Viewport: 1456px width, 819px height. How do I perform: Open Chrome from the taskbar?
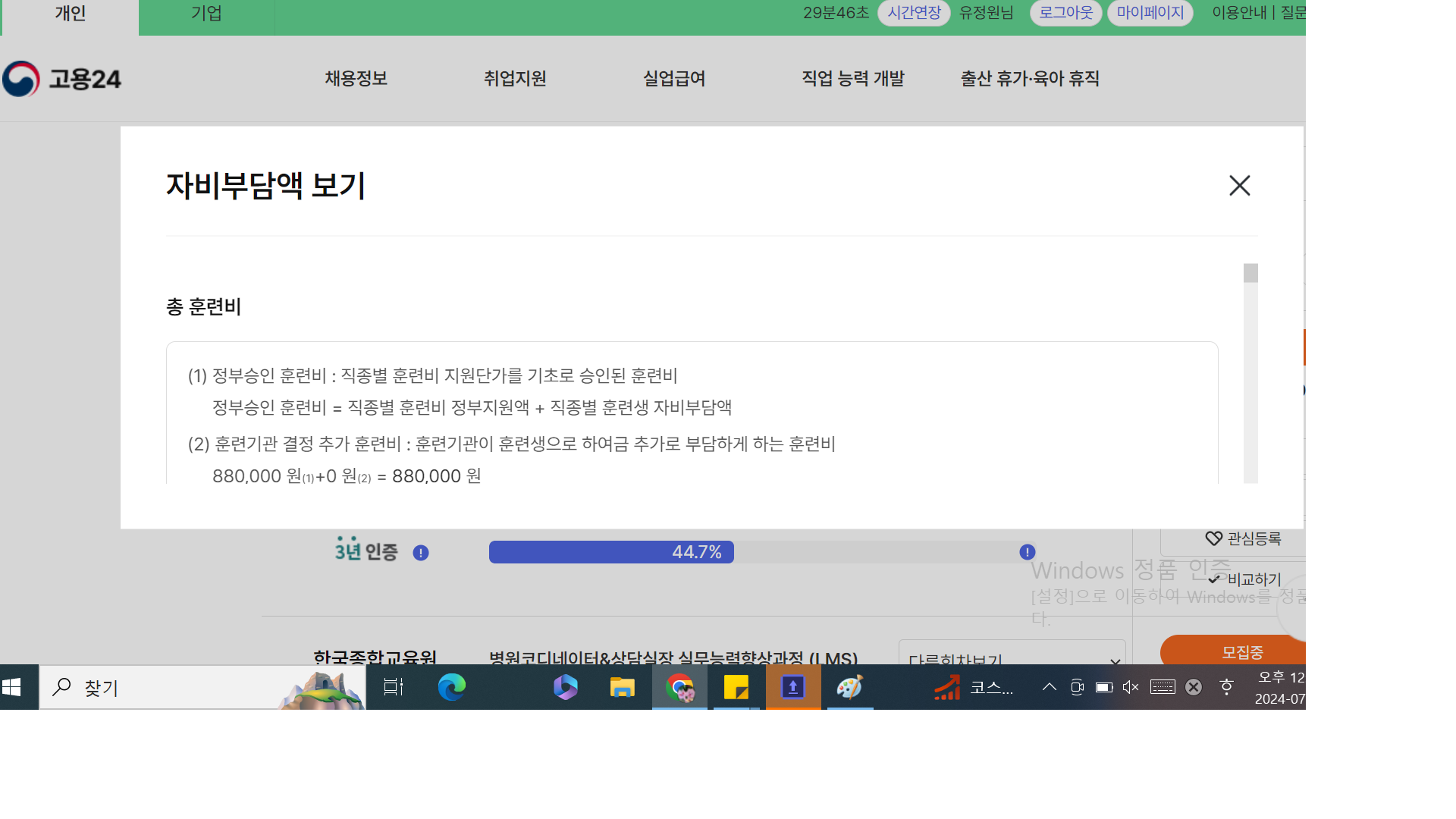(x=679, y=688)
